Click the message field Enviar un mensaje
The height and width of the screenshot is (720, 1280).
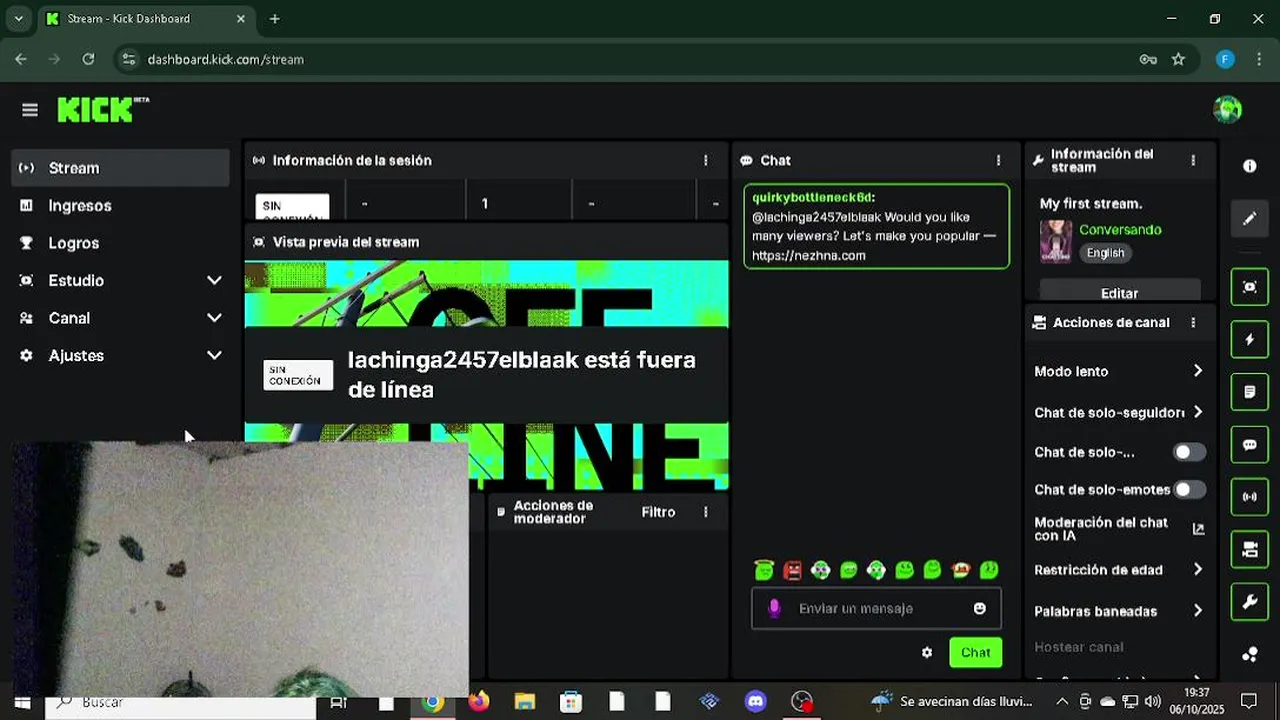876,608
